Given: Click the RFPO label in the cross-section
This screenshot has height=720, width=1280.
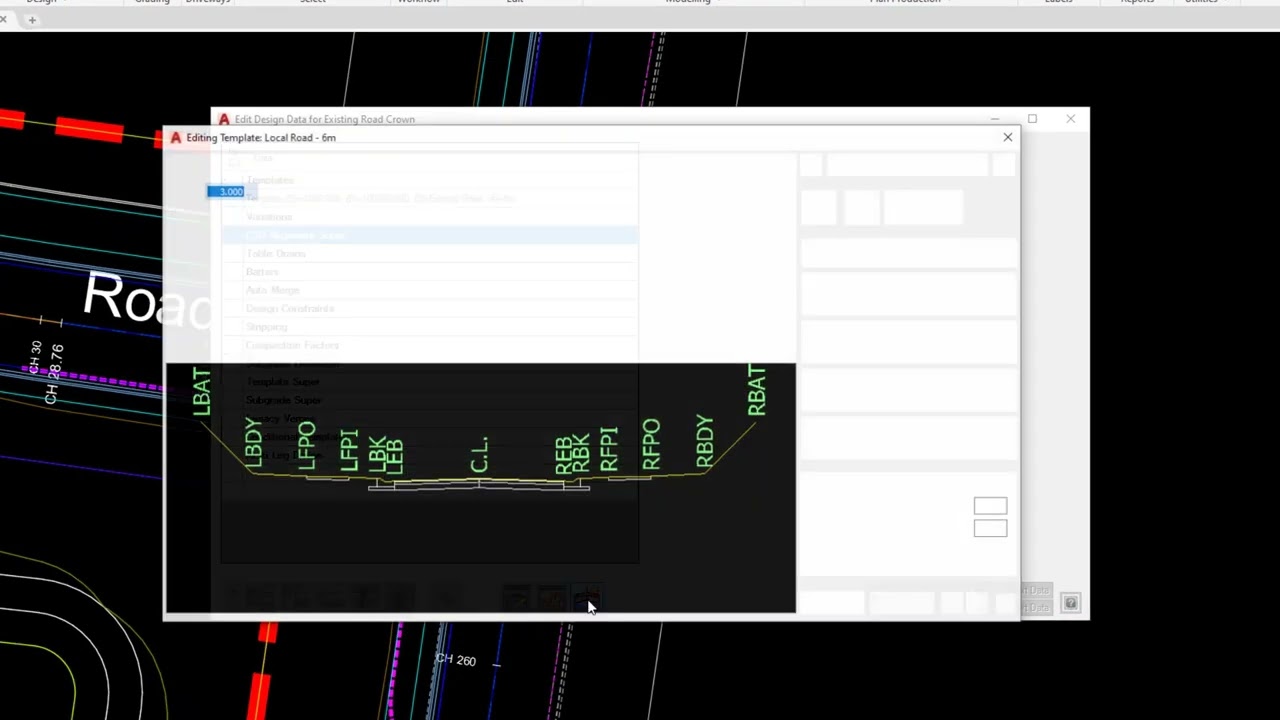Looking at the screenshot, I should click(651, 444).
